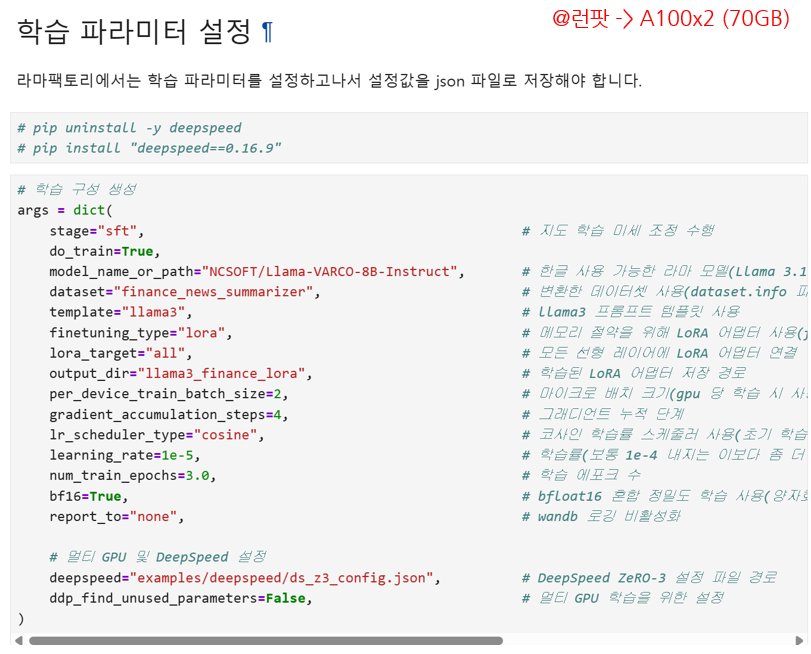
Task: Click the comment '# DeepSpeed ZeRO-3 설정 파일 경로'
Action: (649, 577)
